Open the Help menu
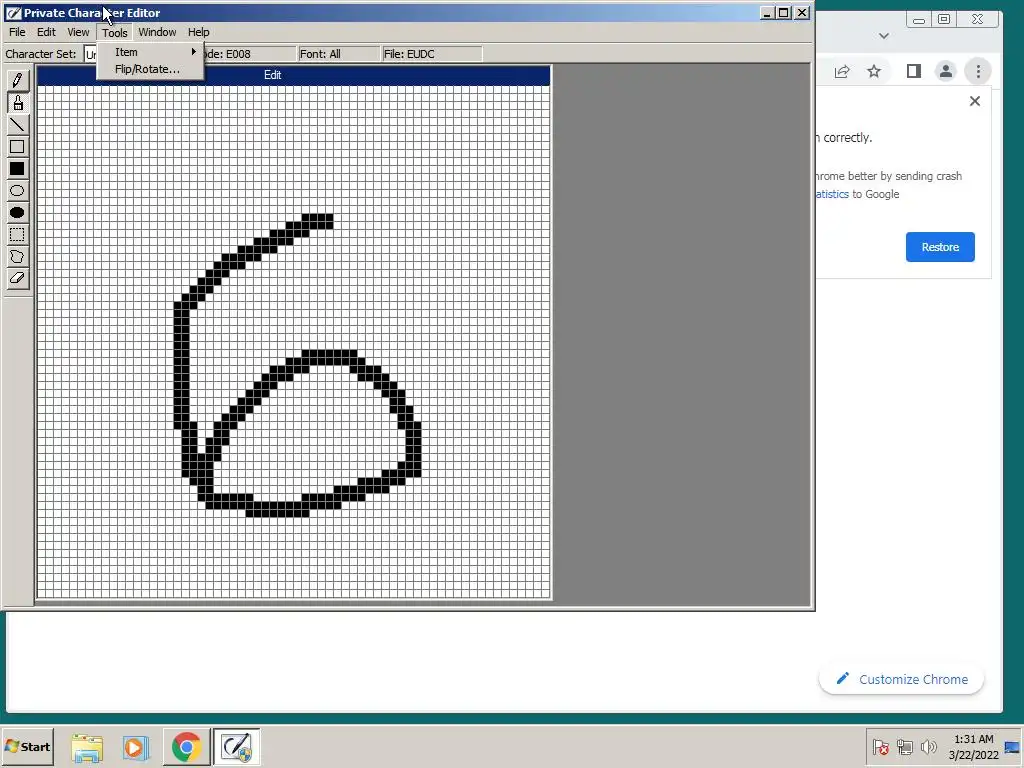This screenshot has height=768, width=1024. (x=199, y=32)
